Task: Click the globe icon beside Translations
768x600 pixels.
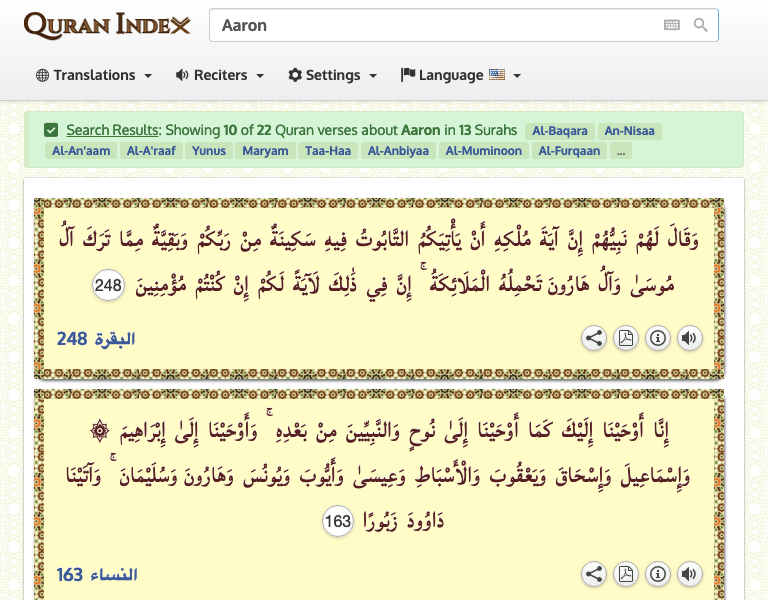Action: [43, 75]
